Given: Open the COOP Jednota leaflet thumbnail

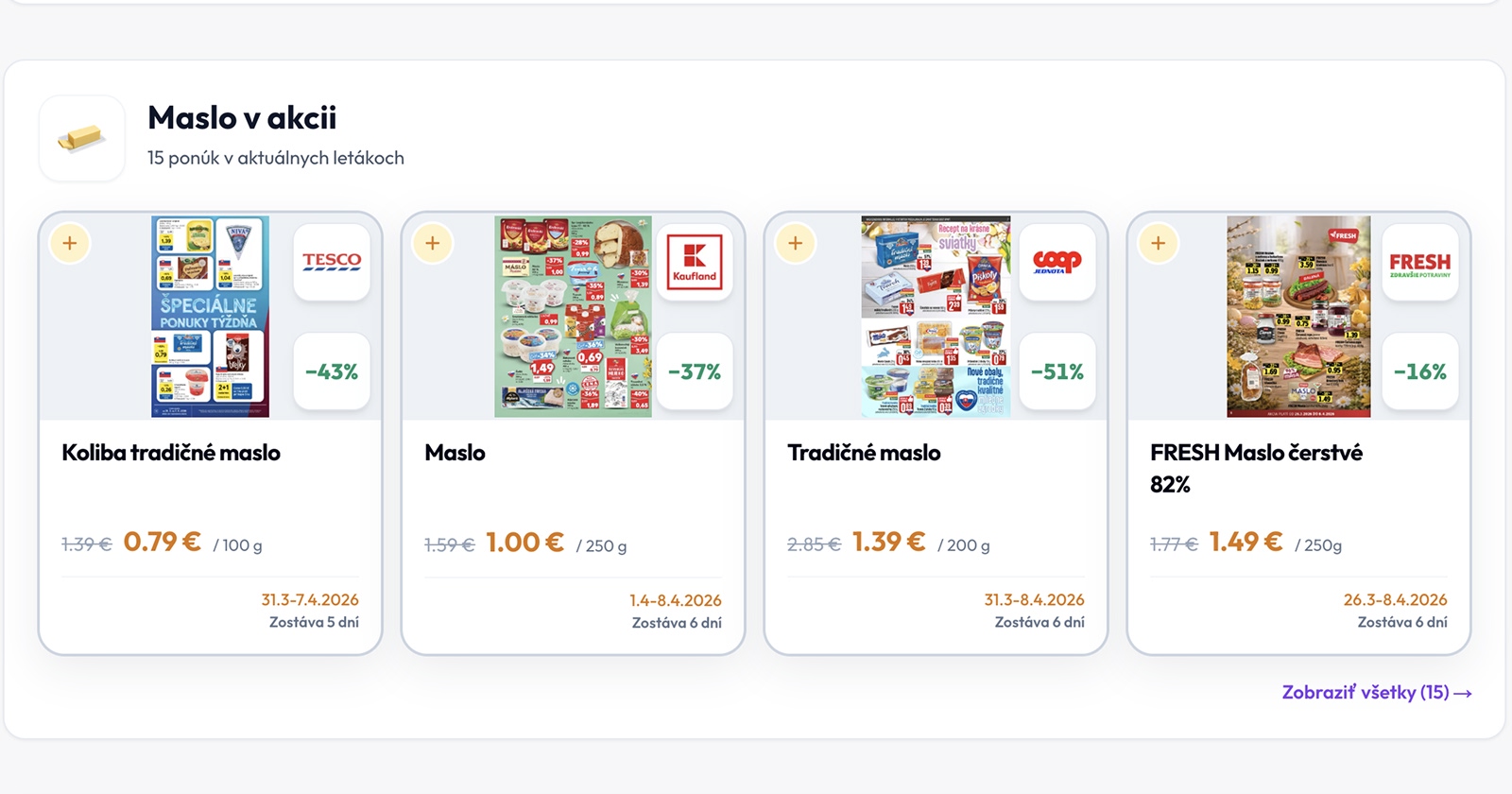Looking at the screenshot, I should [936, 317].
